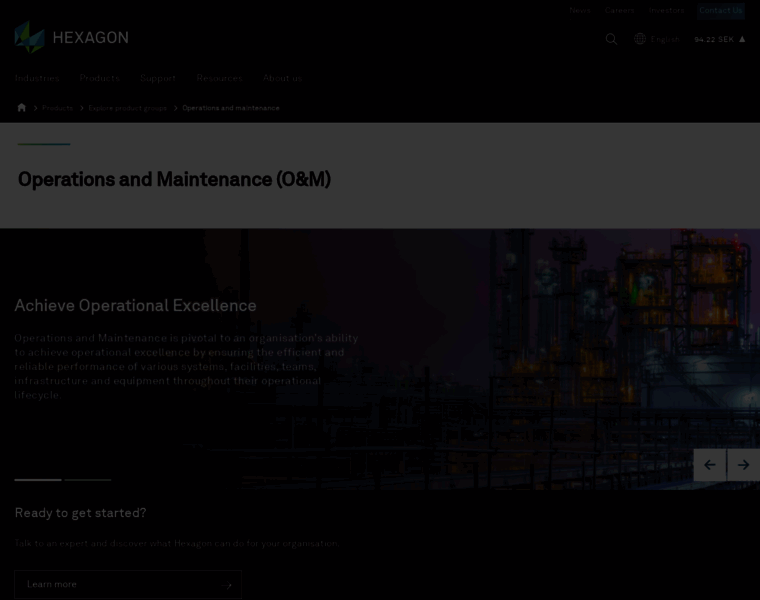This screenshot has height=600, width=760.
Task: Open the Products menu
Action: pos(99,78)
